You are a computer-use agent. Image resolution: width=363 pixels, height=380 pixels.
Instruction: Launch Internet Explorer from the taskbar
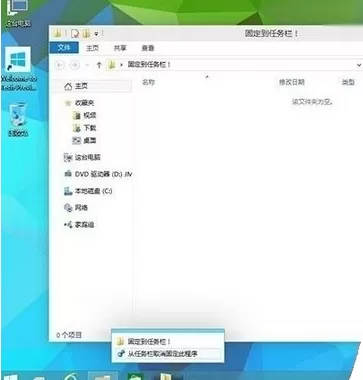(x=72, y=377)
